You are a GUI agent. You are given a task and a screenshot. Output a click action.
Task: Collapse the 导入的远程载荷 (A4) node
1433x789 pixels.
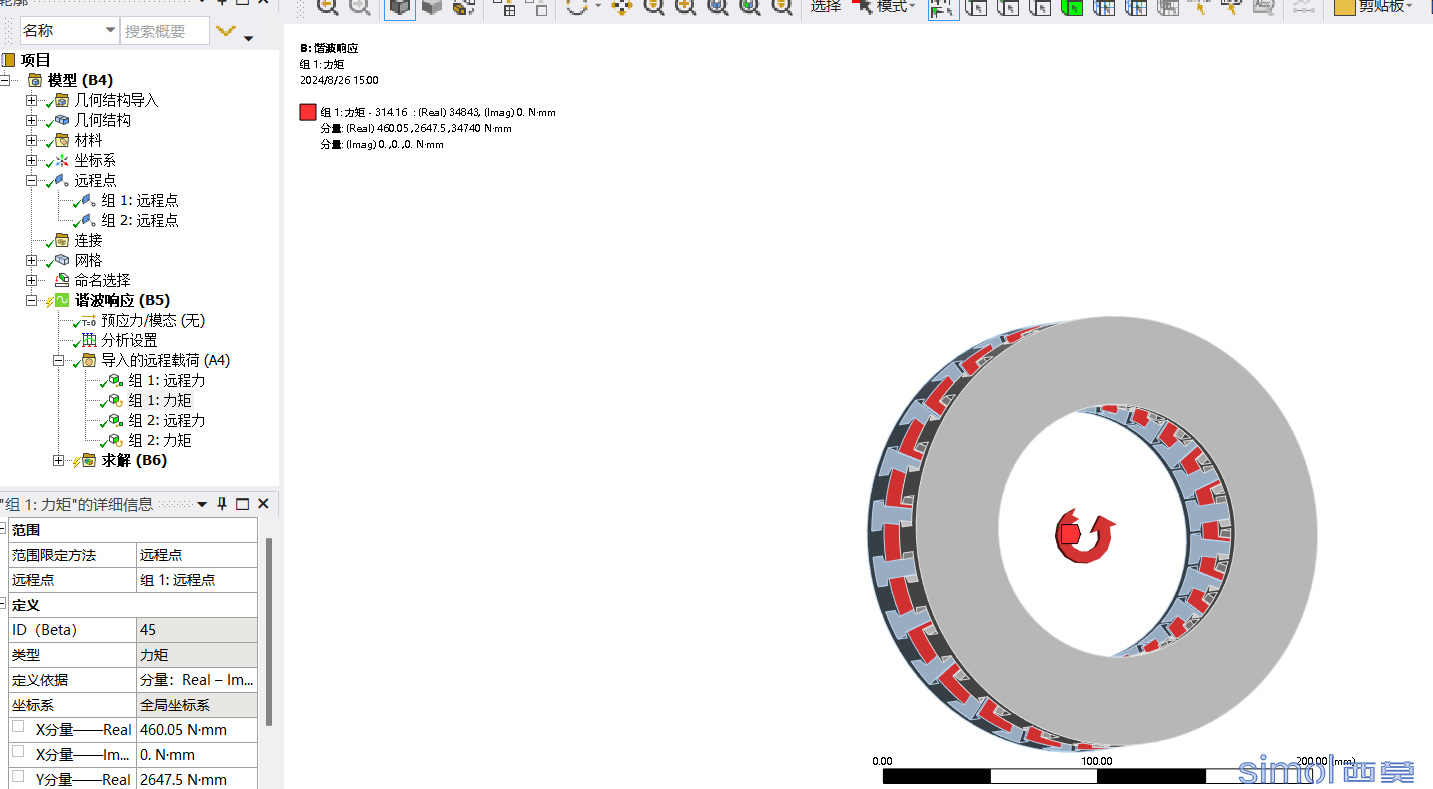point(59,360)
